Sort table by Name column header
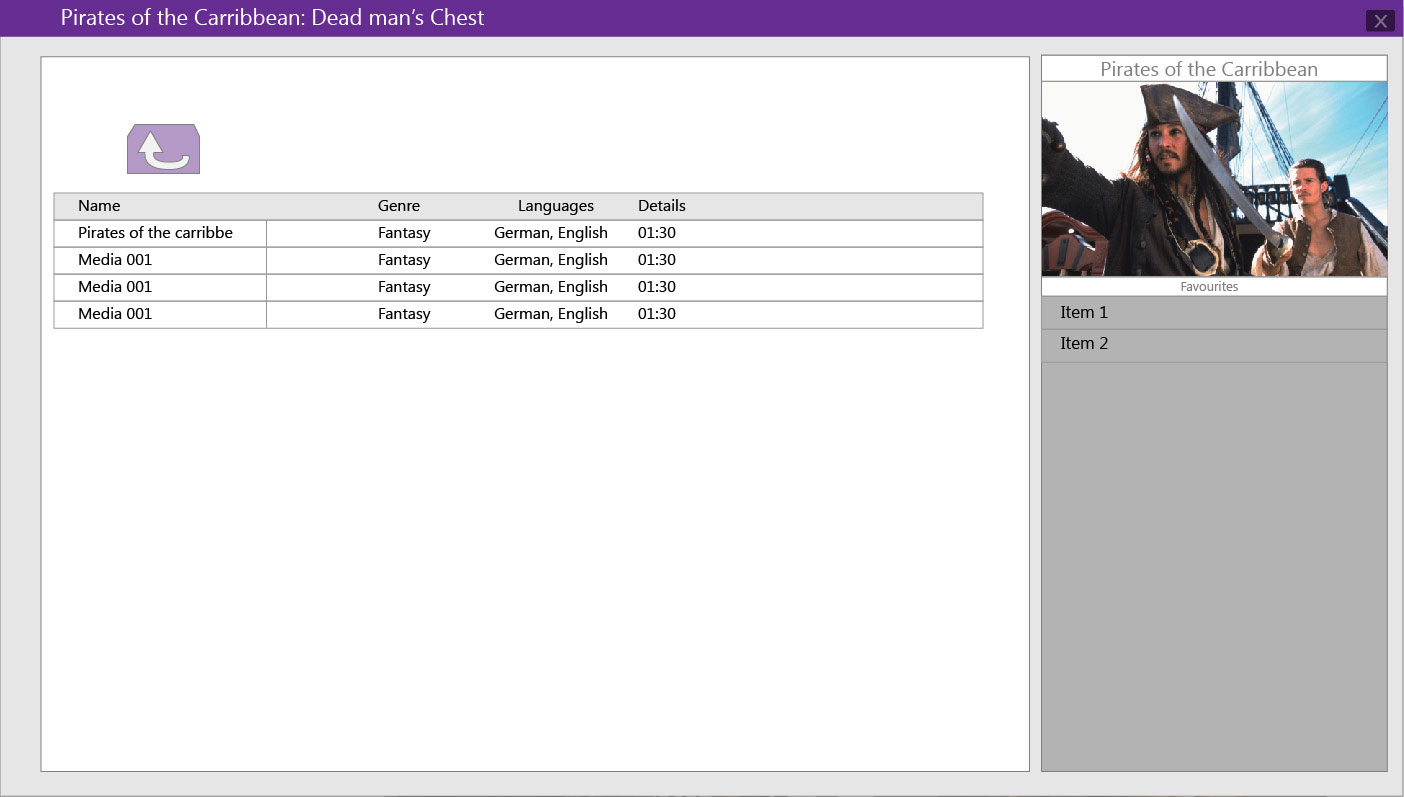 click(x=99, y=206)
